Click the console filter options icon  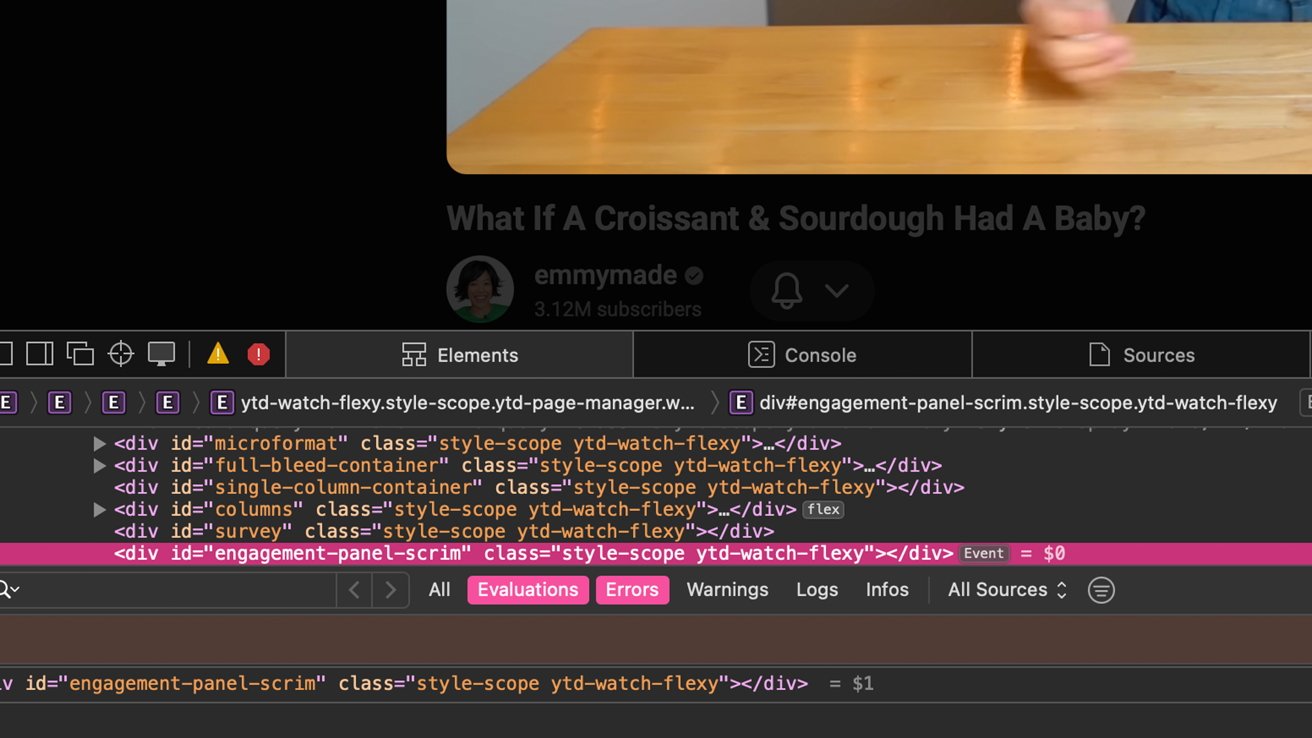coord(1101,590)
